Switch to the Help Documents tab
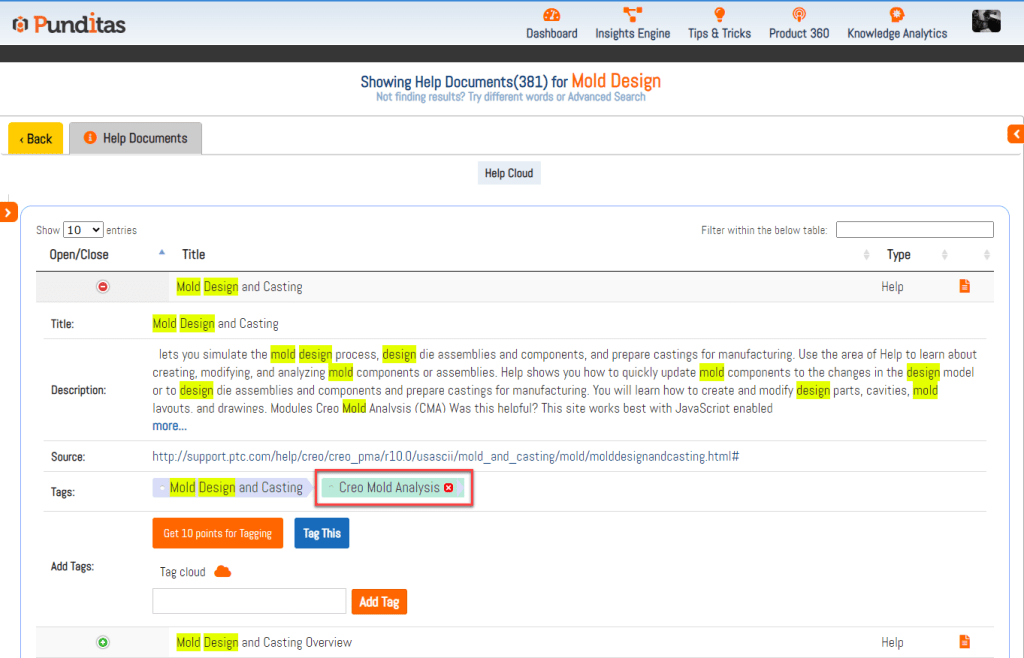Image resolution: width=1024 pixels, height=658 pixels. coord(135,138)
